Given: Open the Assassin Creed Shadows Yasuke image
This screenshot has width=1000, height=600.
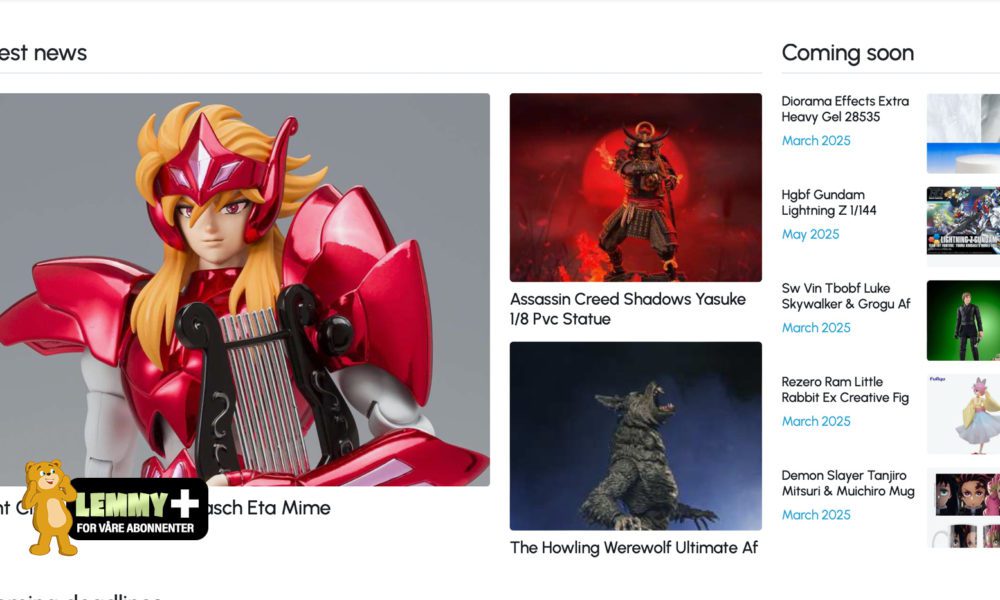Looking at the screenshot, I should (x=635, y=187).
